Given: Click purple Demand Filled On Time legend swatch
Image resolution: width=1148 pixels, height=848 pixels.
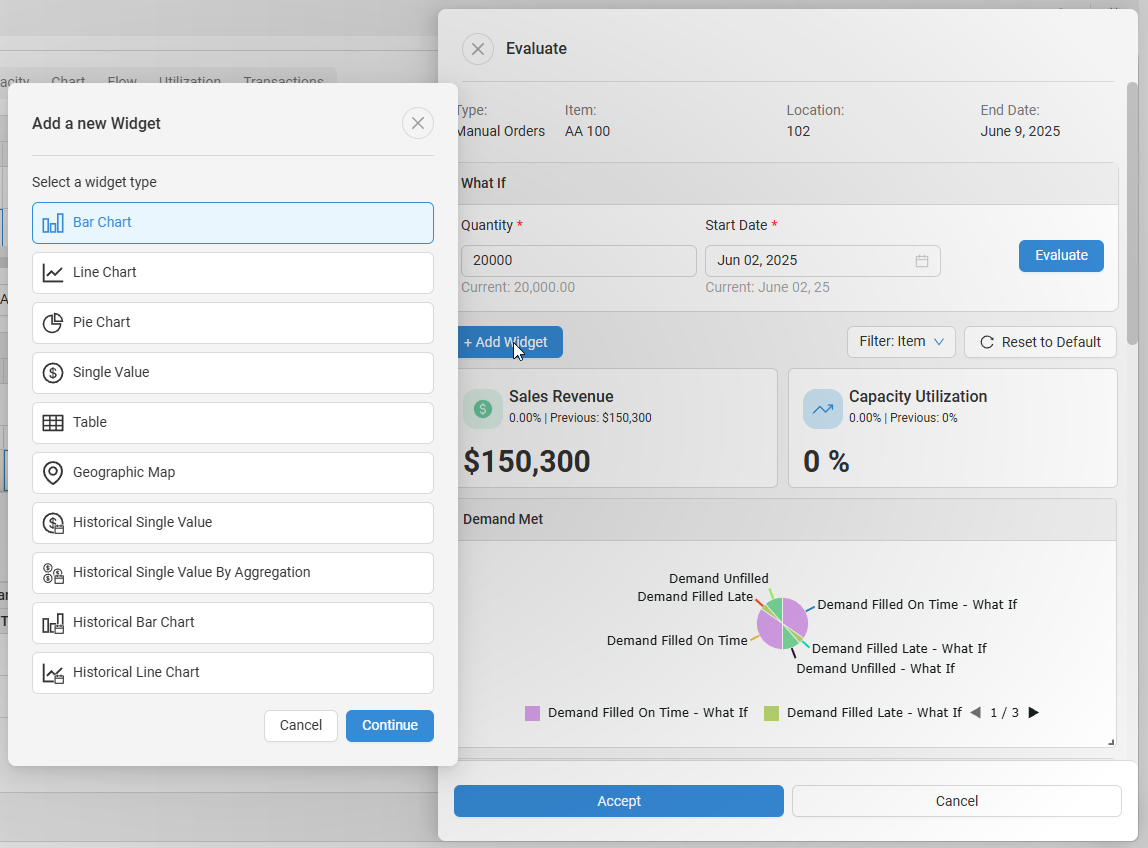Looking at the screenshot, I should pyautogui.click(x=532, y=713).
